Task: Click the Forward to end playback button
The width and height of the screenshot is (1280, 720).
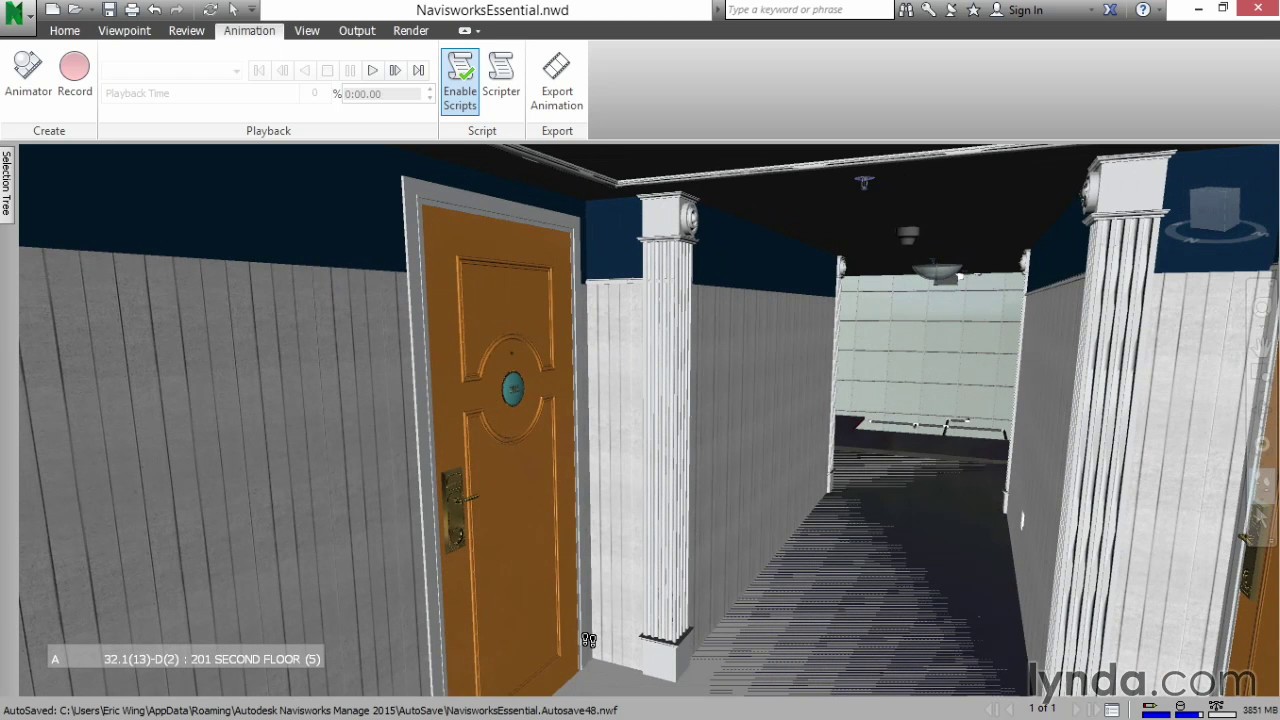Action: (418, 71)
